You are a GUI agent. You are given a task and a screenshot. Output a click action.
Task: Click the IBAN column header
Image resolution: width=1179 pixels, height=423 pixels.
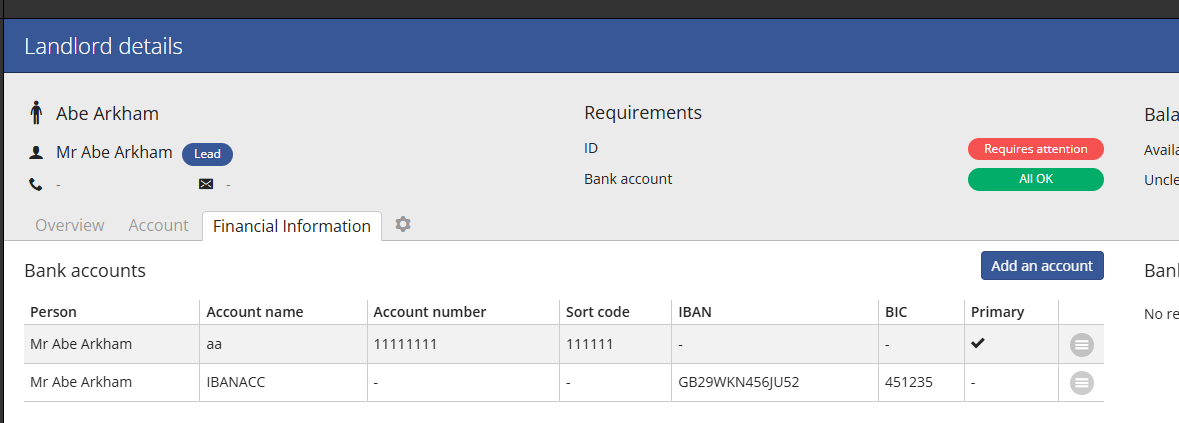pos(694,312)
